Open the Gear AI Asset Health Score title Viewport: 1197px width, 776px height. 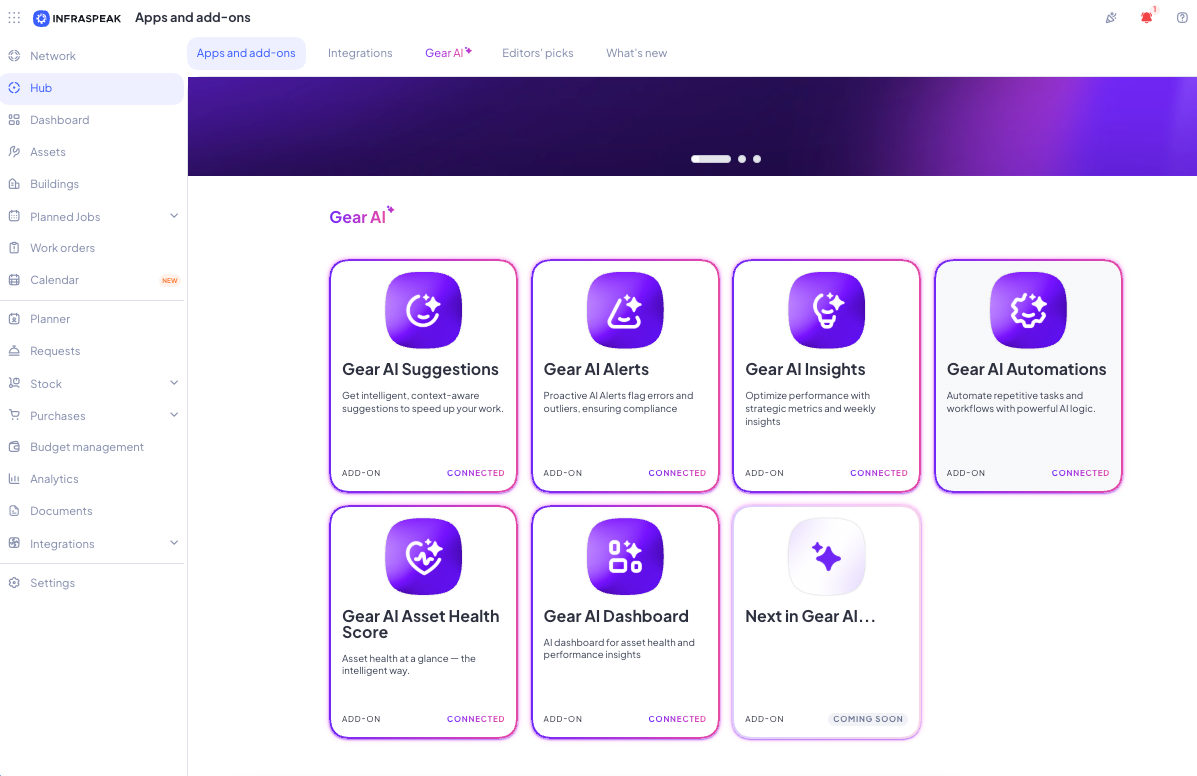[x=421, y=624]
